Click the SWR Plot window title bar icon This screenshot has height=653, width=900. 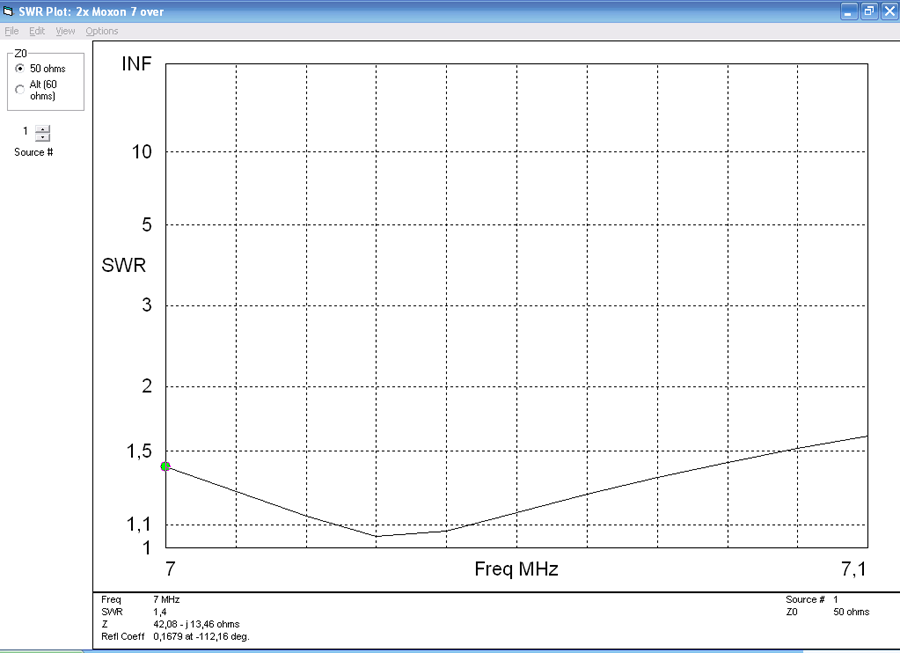8,11
